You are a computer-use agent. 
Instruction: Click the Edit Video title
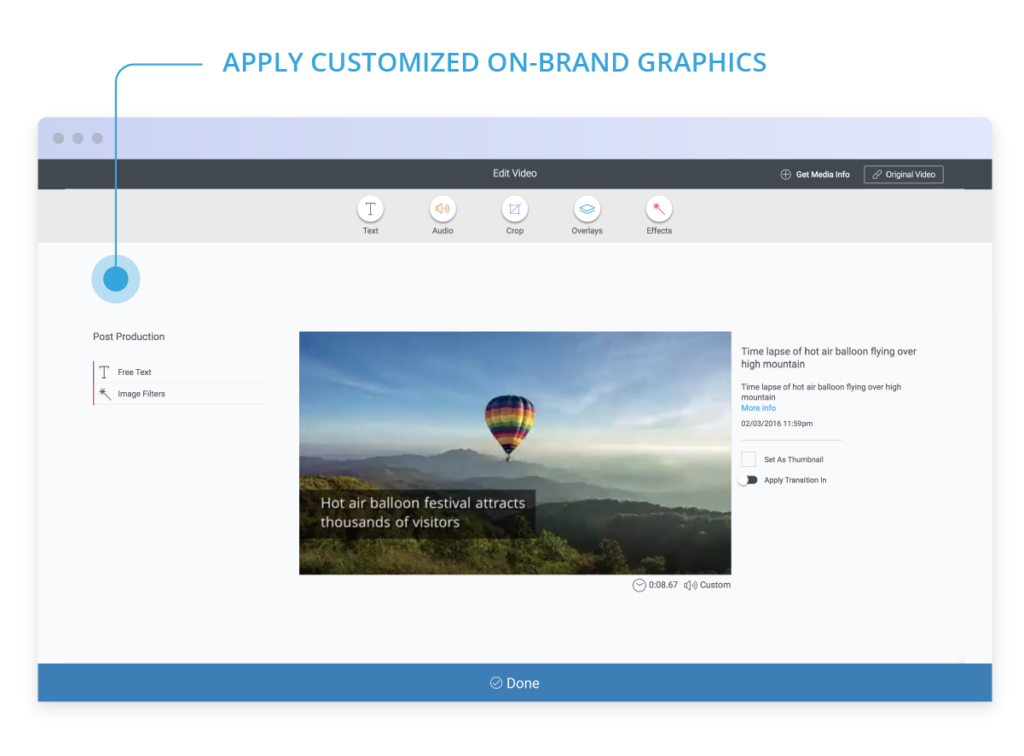tap(515, 174)
